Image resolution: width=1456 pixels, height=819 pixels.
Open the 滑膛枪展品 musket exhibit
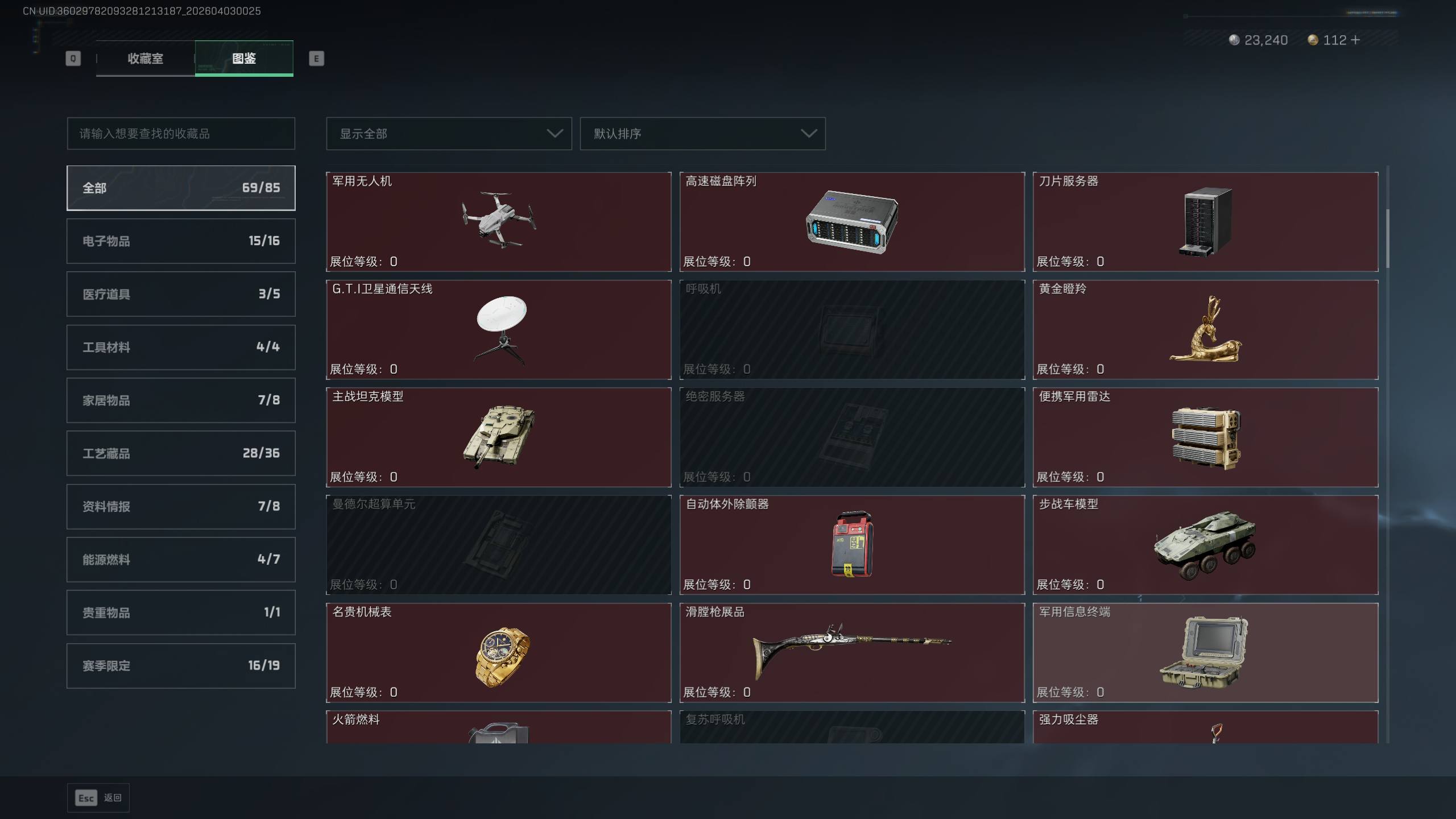click(x=852, y=652)
